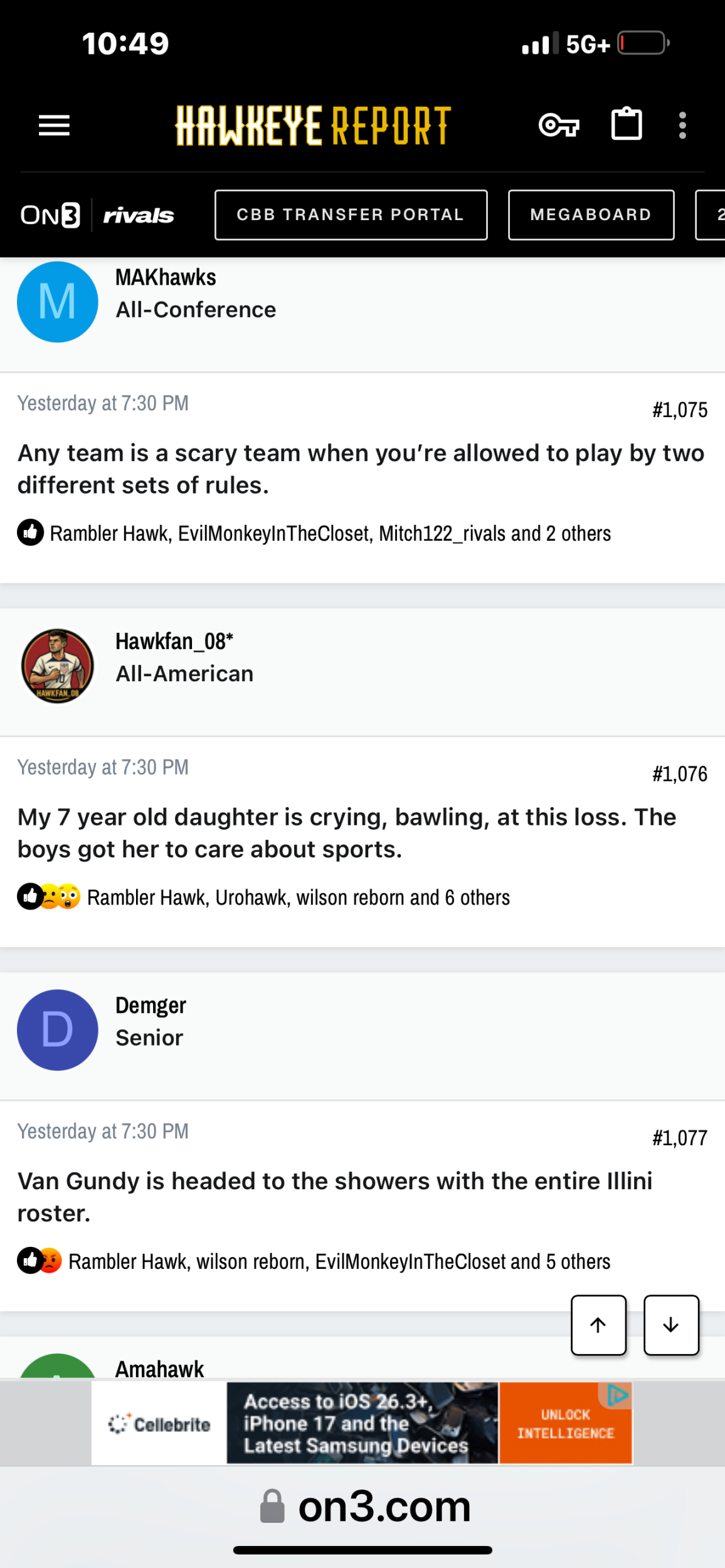Tap the key login icon

[x=559, y=125]
